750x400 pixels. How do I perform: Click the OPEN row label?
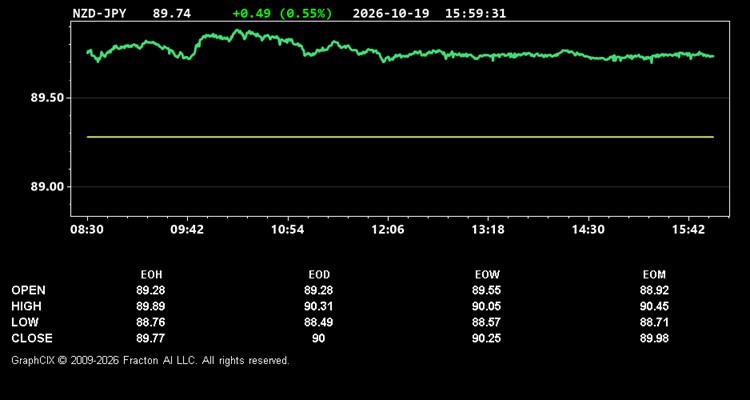click(29, 290)
